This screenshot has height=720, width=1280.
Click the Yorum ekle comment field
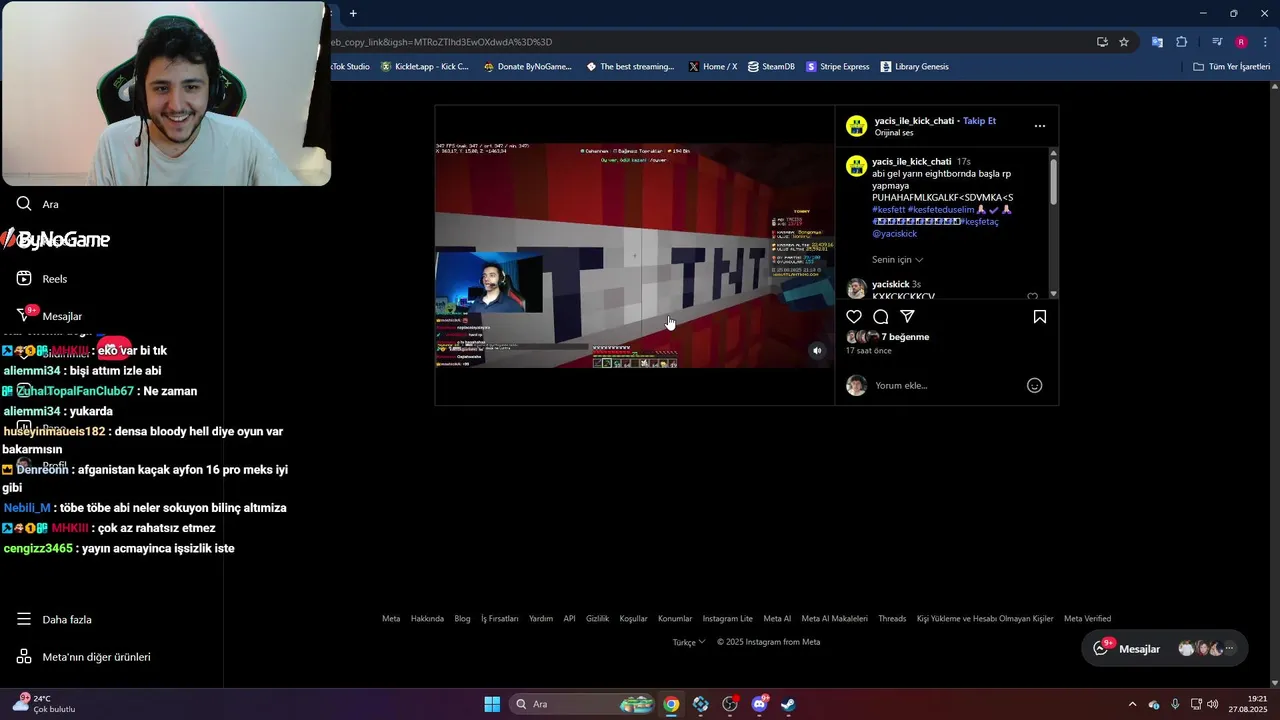(945, 386)
